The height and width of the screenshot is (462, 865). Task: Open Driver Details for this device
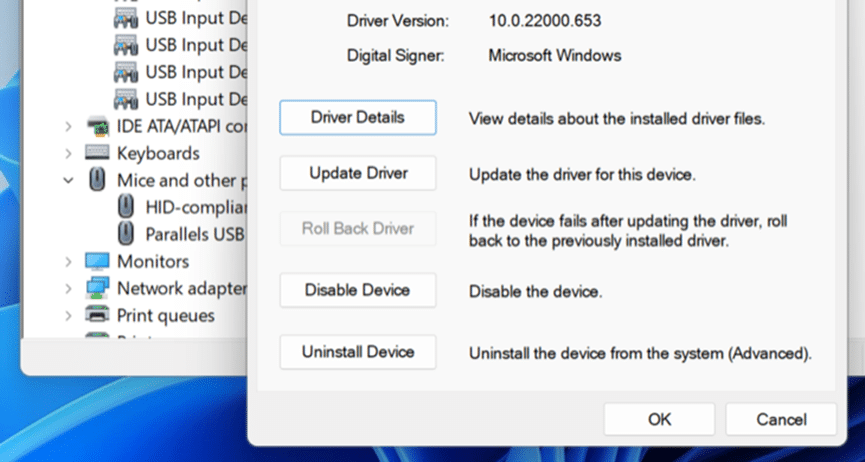point(358,118)
